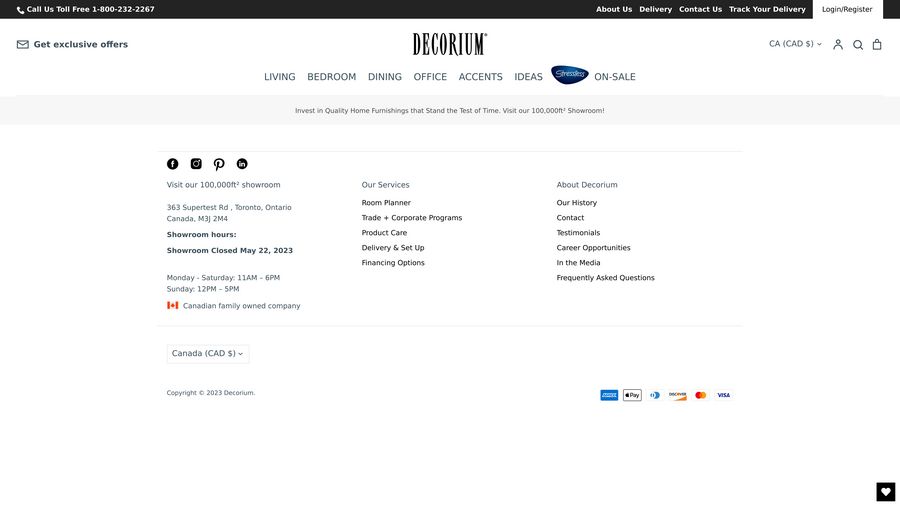Click the Diners Club payment icon
This screenshot has height=506, width=900.
point(655,395)
